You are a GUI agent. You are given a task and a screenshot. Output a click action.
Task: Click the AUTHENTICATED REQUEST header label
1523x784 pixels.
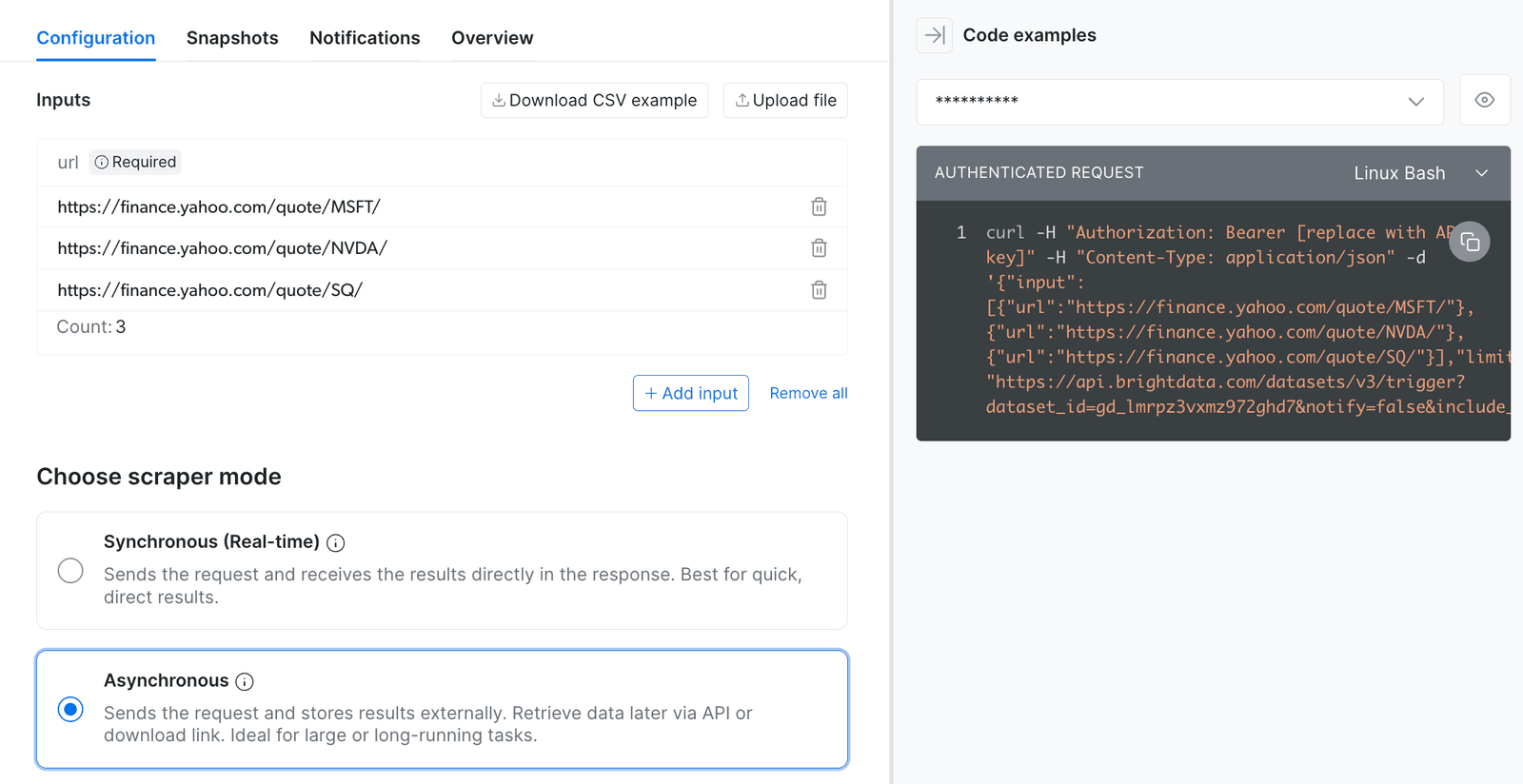[1038, 172]
